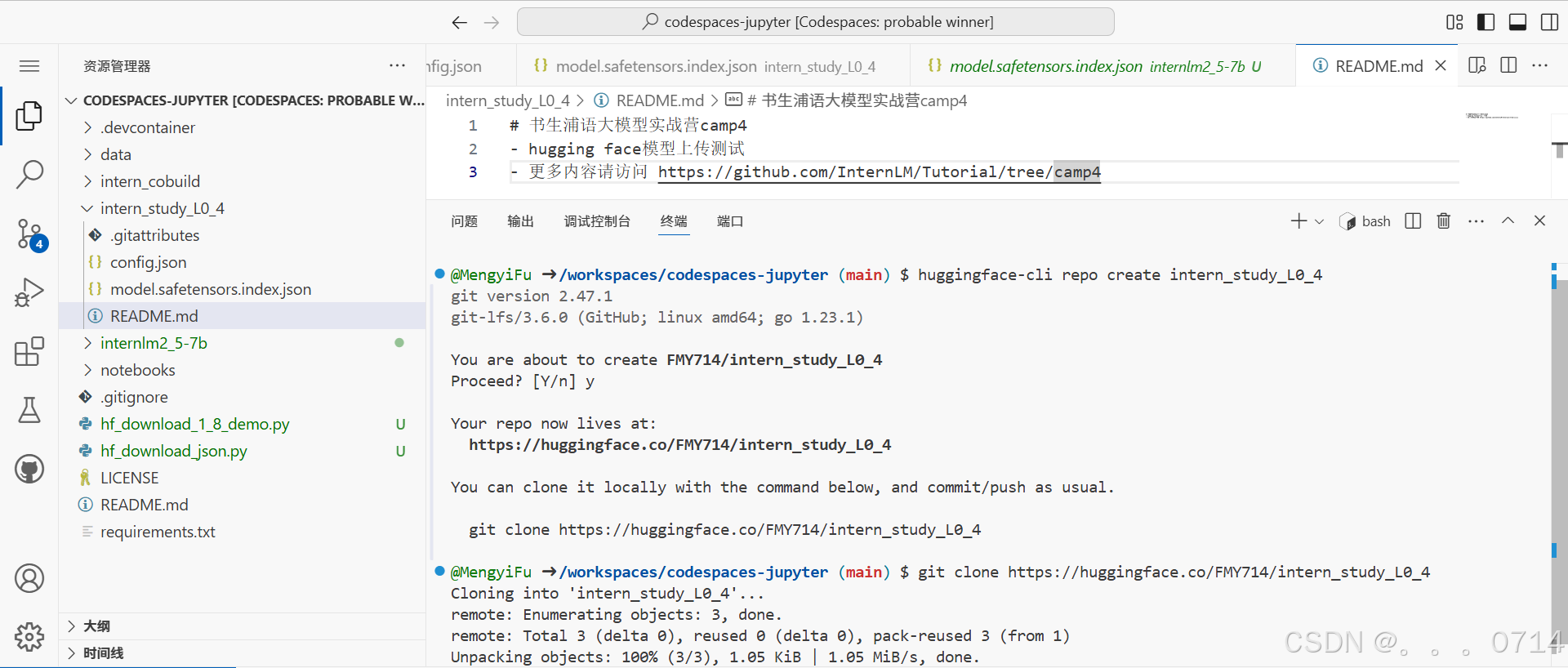The image size is (1568, 668).
Task: Kill the terminal with trash icon
Action: [x=1444, y=221]
